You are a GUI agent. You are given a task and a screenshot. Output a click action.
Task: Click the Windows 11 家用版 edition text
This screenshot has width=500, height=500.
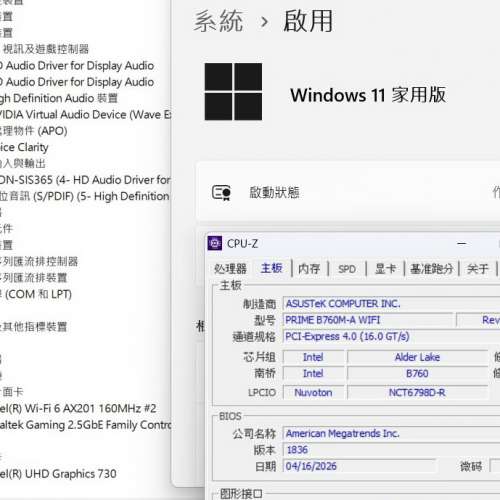(x=368, y=95)
